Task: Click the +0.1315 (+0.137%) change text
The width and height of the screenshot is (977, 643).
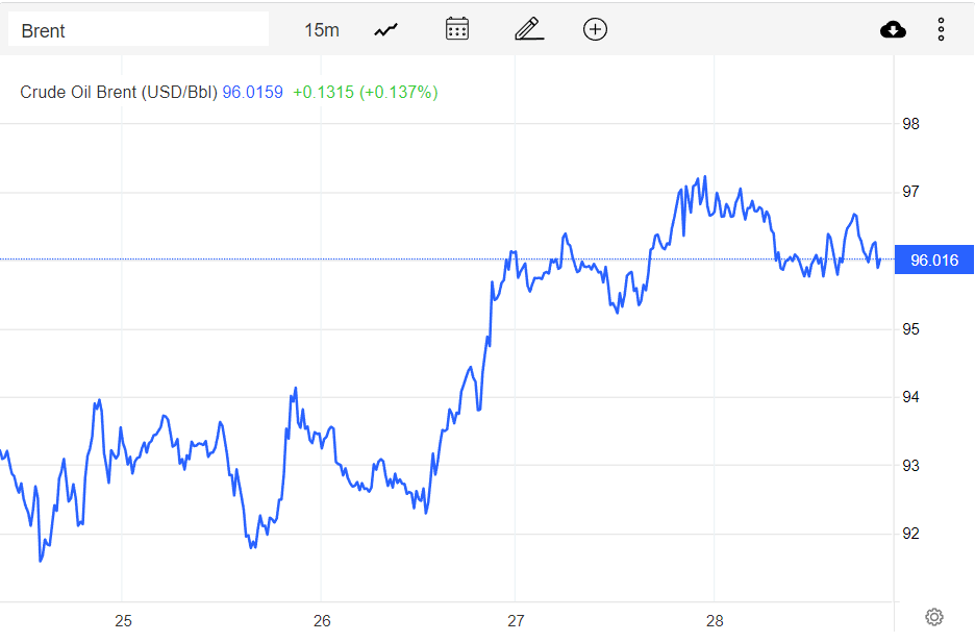Action: pyautogui.click(x=365, y=92)
